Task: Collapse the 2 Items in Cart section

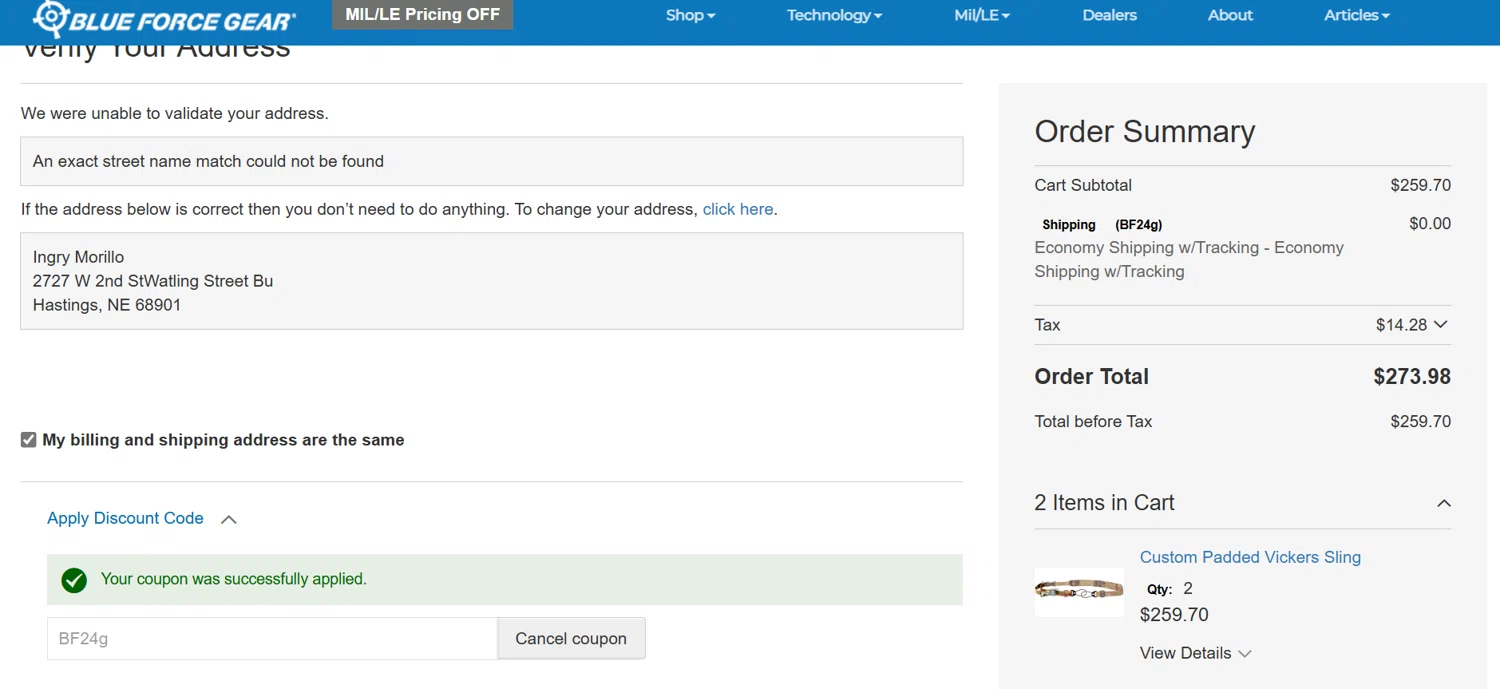Action: point(1444,503)
